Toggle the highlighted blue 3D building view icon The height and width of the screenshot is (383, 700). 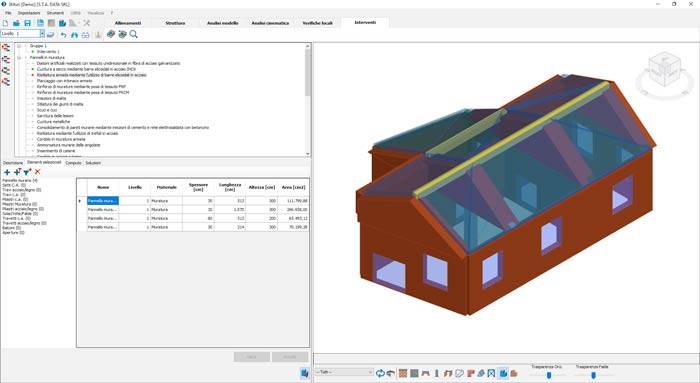coord(503,373)
